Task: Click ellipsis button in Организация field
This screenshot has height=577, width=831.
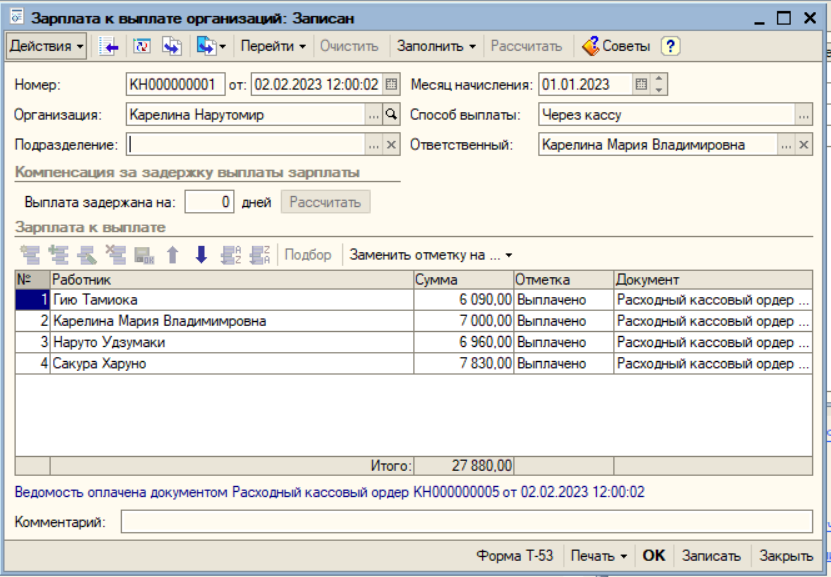Action: coord(374,114)
